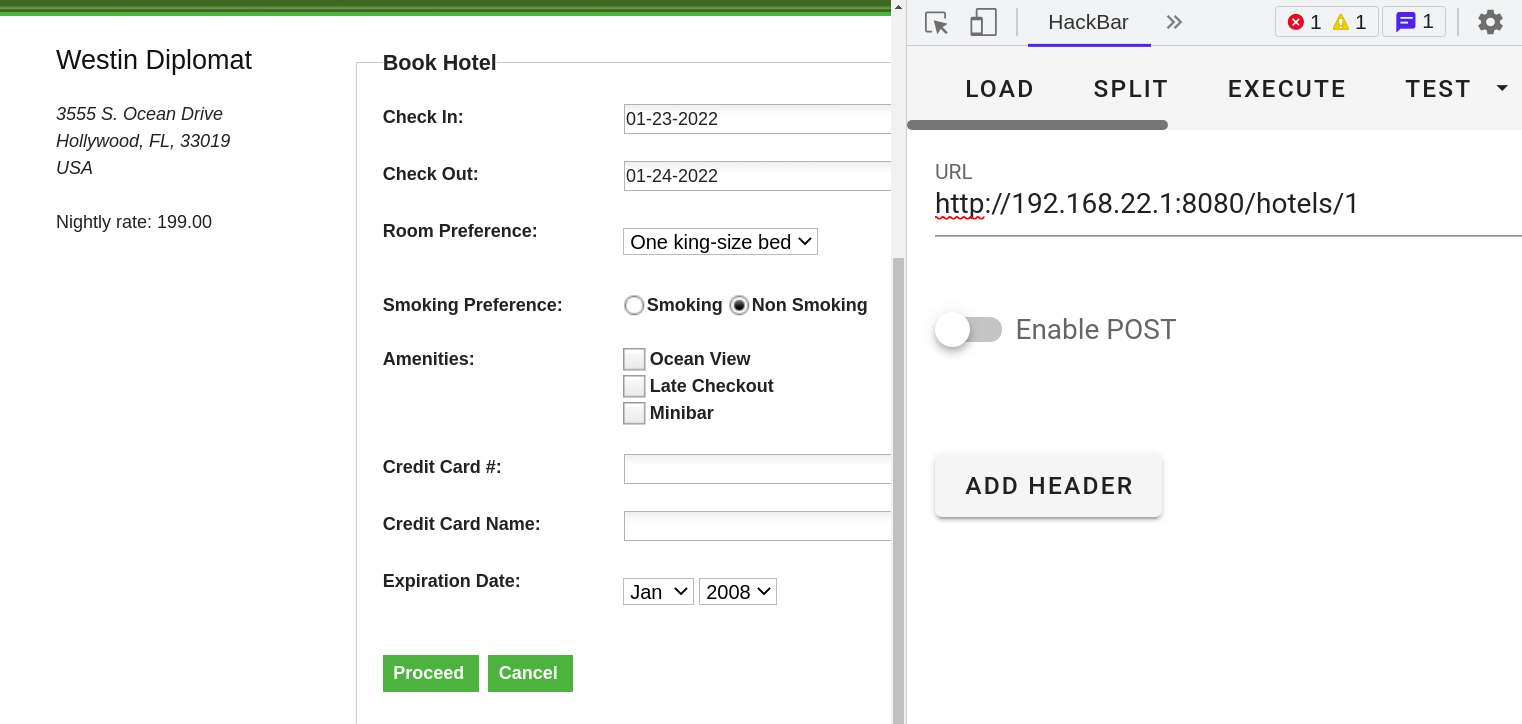The height and width of the screenshot is (724, 1522).
Task: Show more DevTools tabs chevron
Action: 1174,22
